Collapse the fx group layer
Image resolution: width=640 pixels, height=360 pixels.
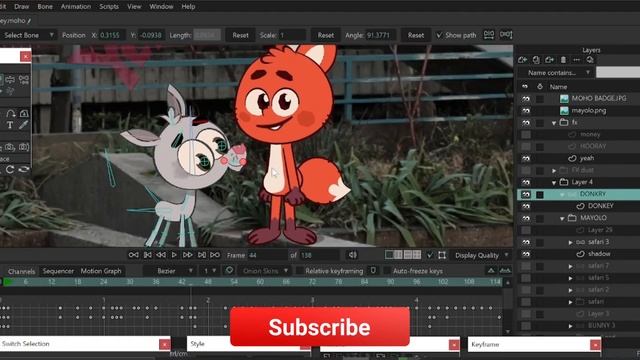click(554, 123)
